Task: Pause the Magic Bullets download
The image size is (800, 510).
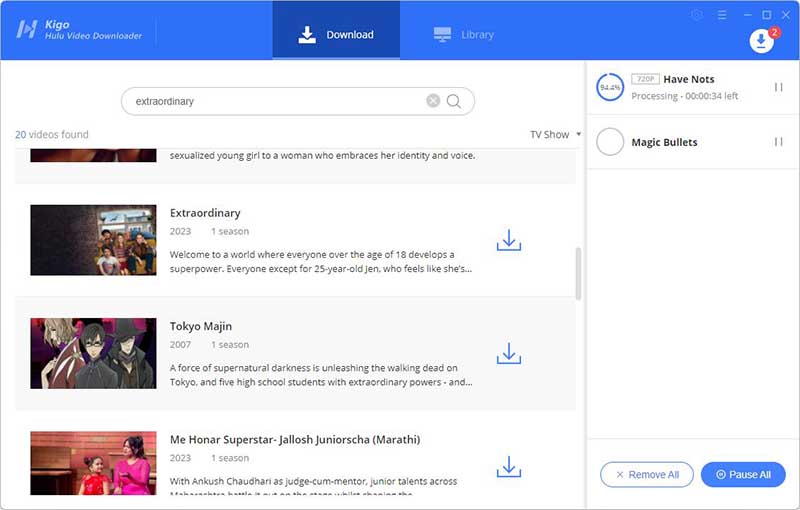Action: click(779, 142)
